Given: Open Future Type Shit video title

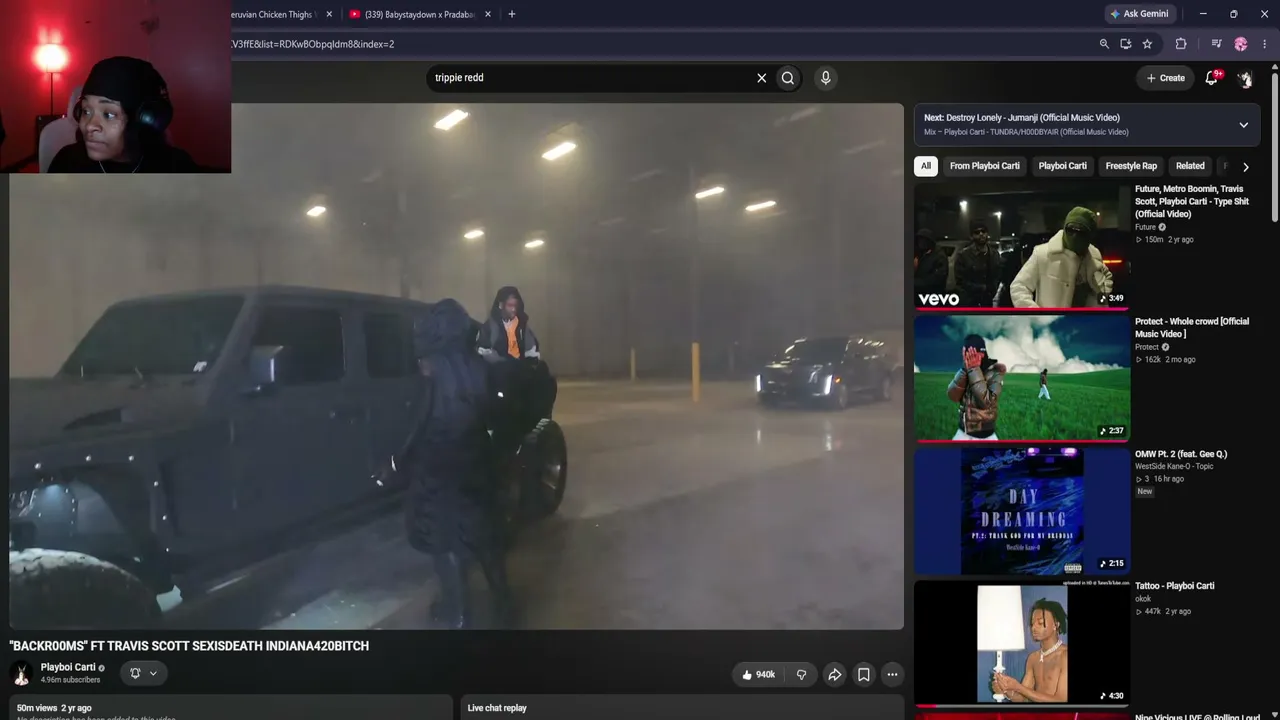Looking at the screenshot, I should [1192, 201].
